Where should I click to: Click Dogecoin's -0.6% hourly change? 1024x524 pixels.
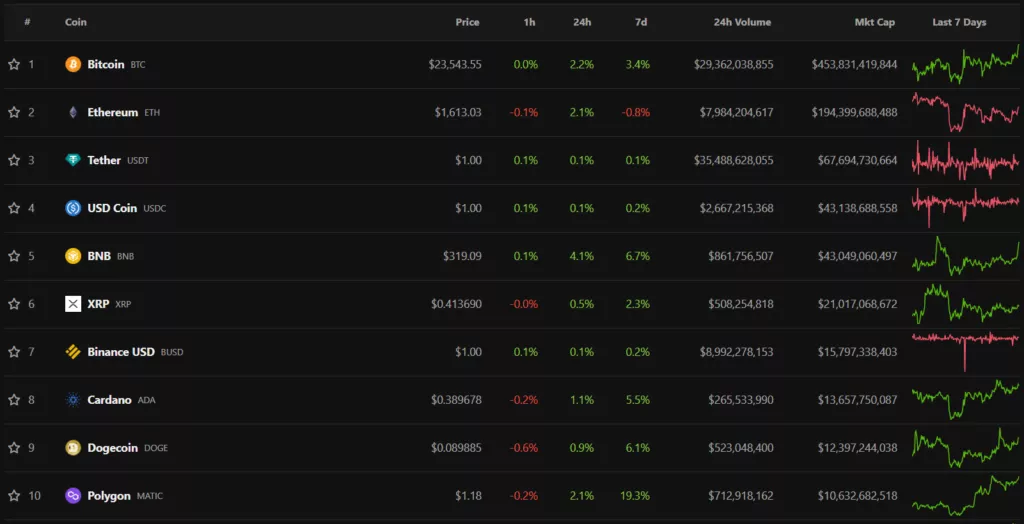pos(524,448)
